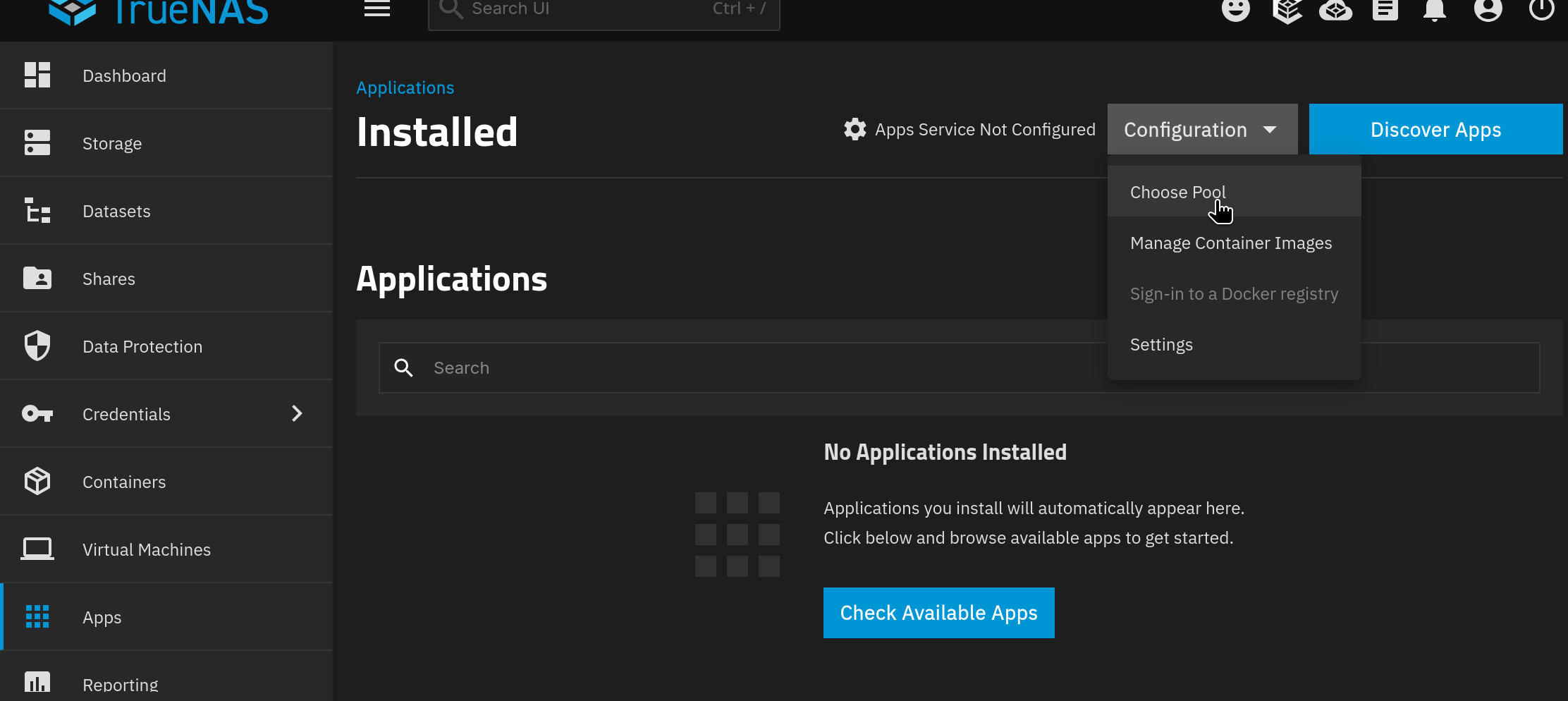
Task: Open Settings in Configuration menu
Action: click(x=1235, y=344)
